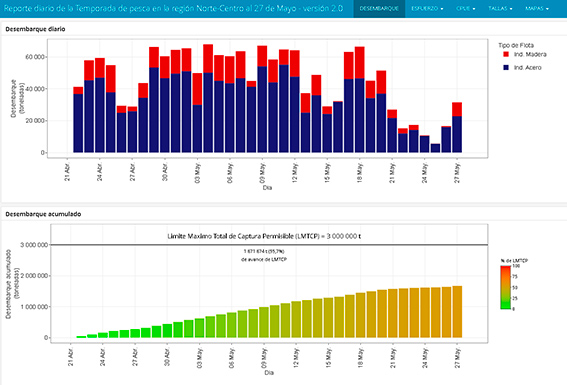Click the red Ind. Madera legend swatch

tap(506, 54)
